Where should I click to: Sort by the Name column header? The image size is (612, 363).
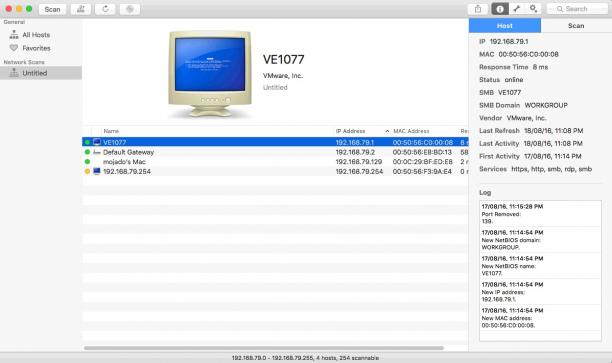111,131
